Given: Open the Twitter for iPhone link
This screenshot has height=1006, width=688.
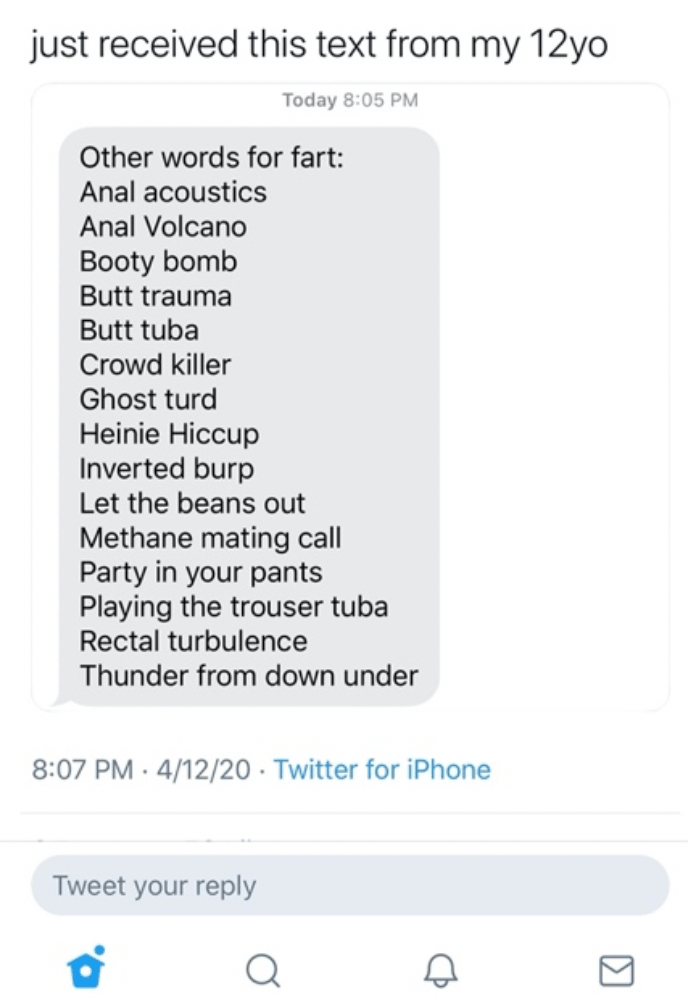Looking at the screenshot, I should coord(382,769).
